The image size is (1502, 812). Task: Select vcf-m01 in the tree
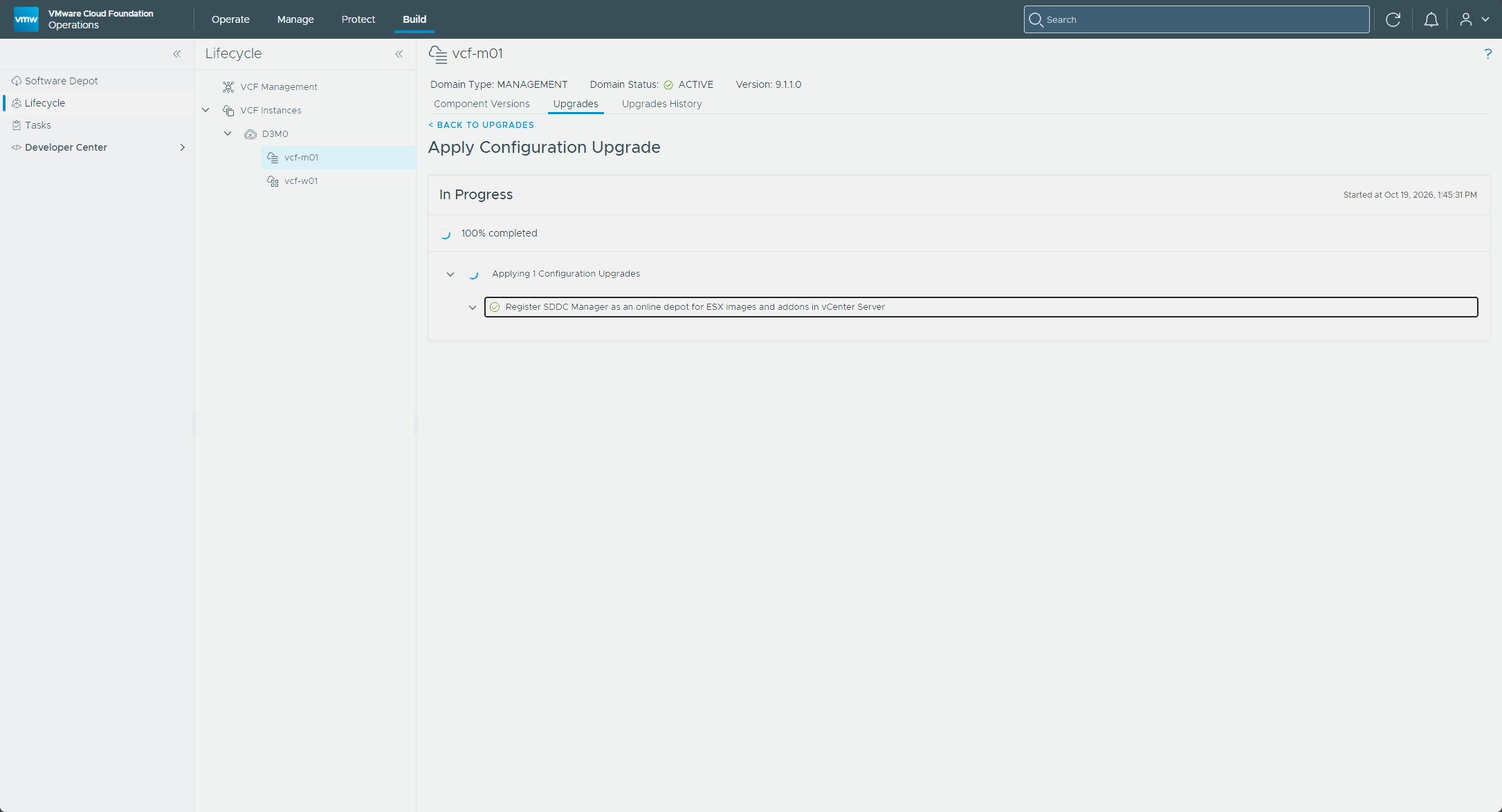[338, 158]
